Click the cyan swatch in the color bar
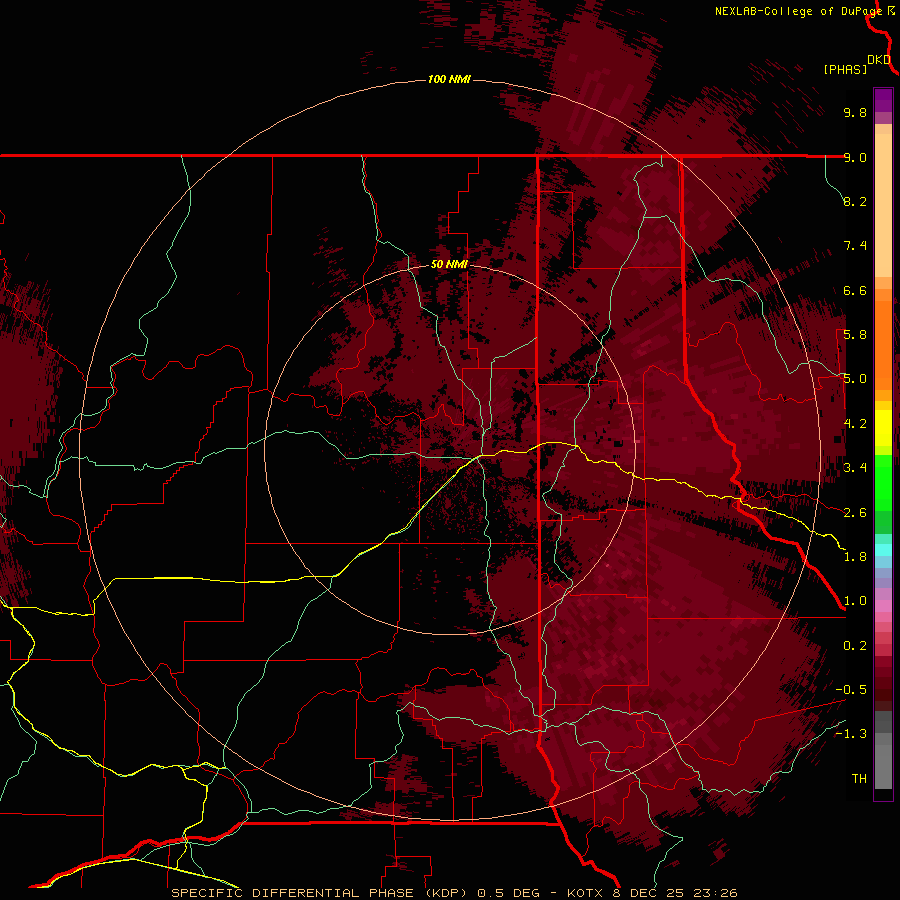The height and width of the screenshot is (900, 900). pos(883,549)
